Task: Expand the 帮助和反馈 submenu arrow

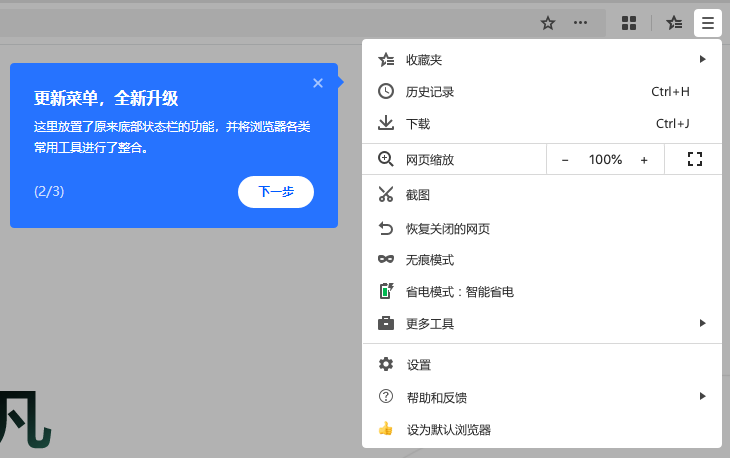Action: [x=703, y=396]
